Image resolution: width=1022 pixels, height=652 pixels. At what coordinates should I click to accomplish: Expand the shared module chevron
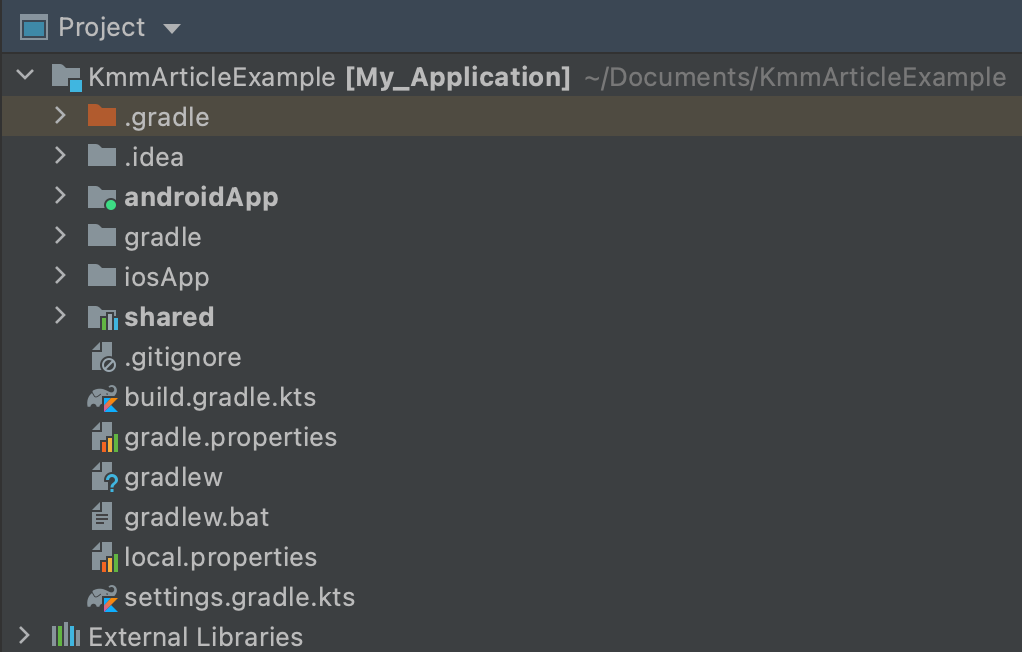(x=60, y=316)
